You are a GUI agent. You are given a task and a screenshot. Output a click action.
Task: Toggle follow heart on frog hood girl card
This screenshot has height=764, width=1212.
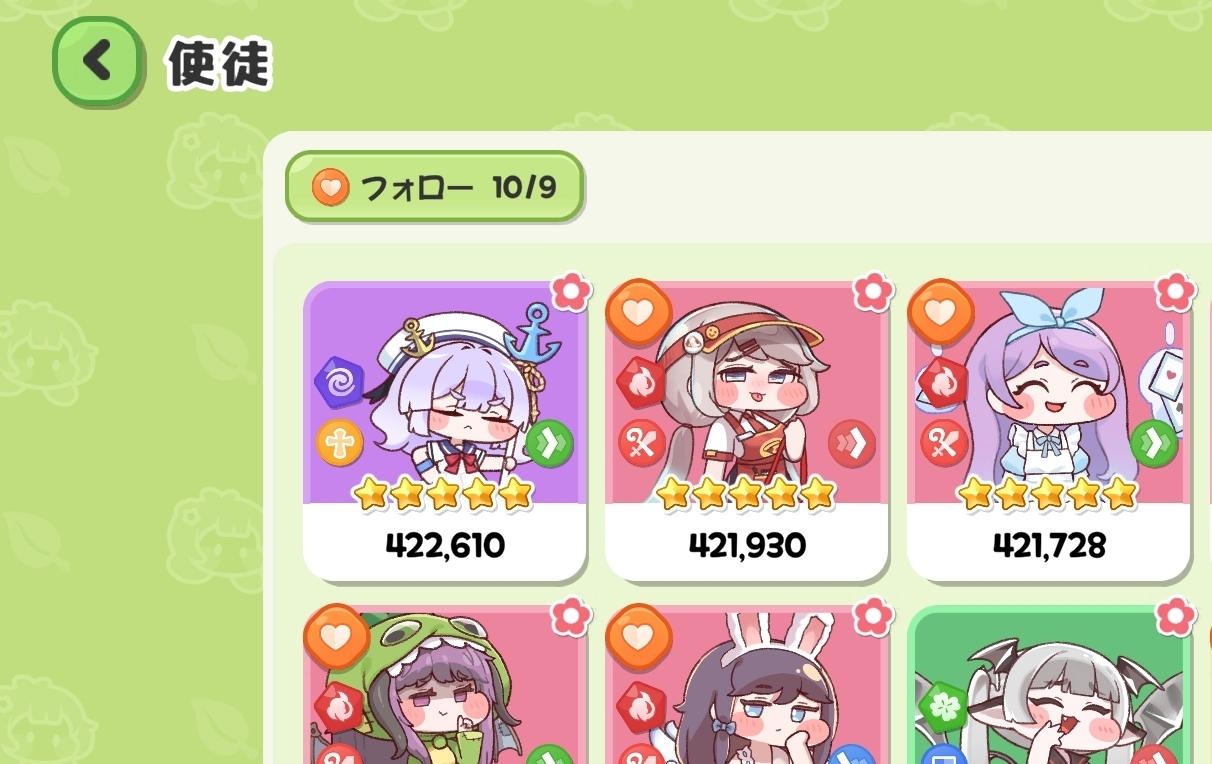coord(337,637)
